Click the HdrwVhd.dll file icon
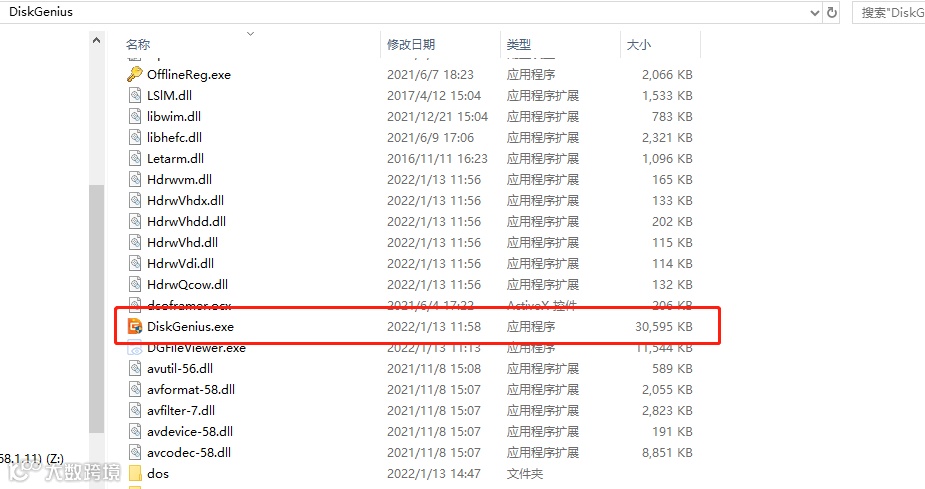 click(135, 242)
